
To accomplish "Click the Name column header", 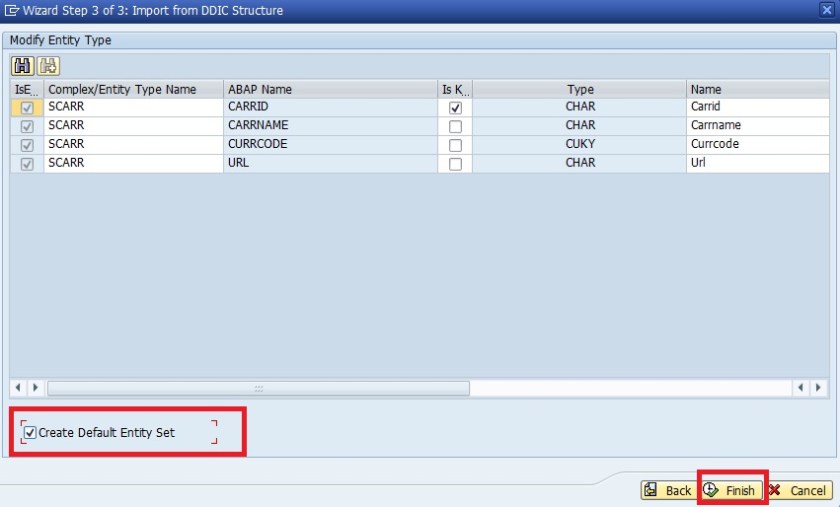I will pyautogui.click(x=758, y=90).
